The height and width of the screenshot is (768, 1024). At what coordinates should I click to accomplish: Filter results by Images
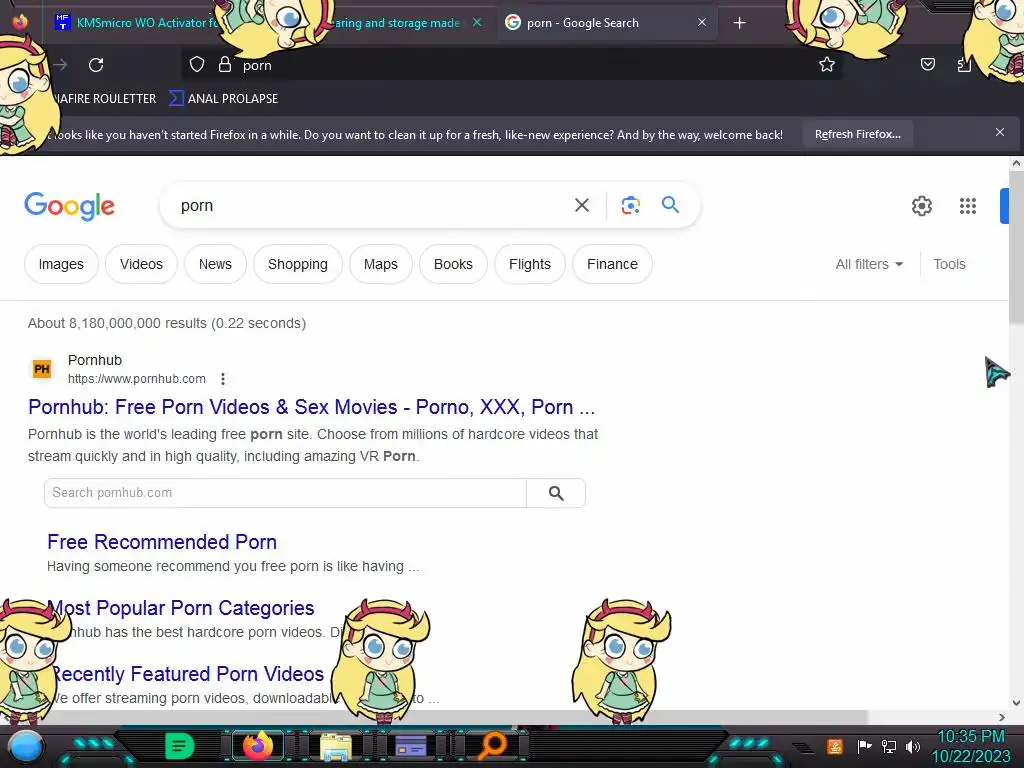[61, 264]
